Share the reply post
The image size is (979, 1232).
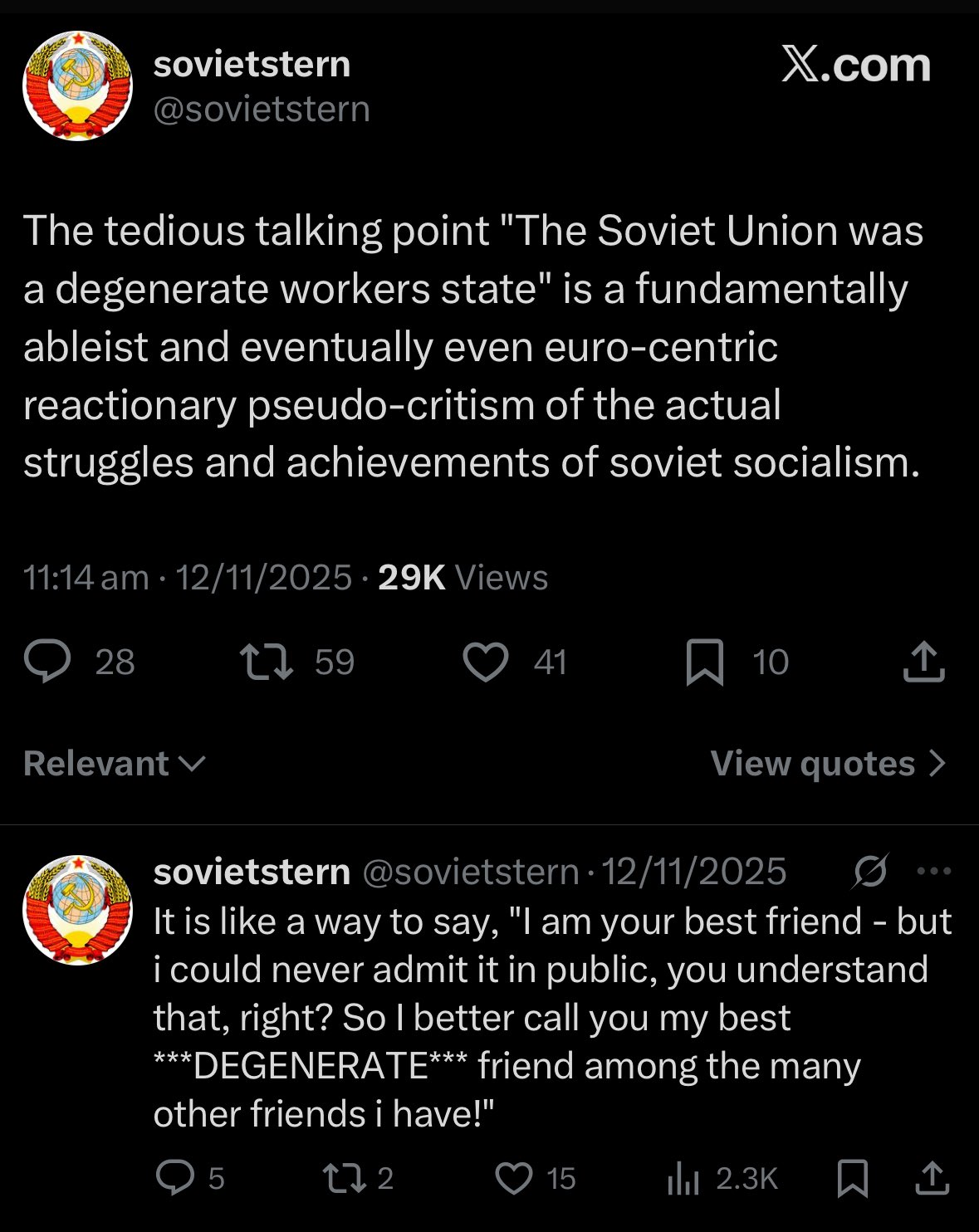[x=932, y=1178]
